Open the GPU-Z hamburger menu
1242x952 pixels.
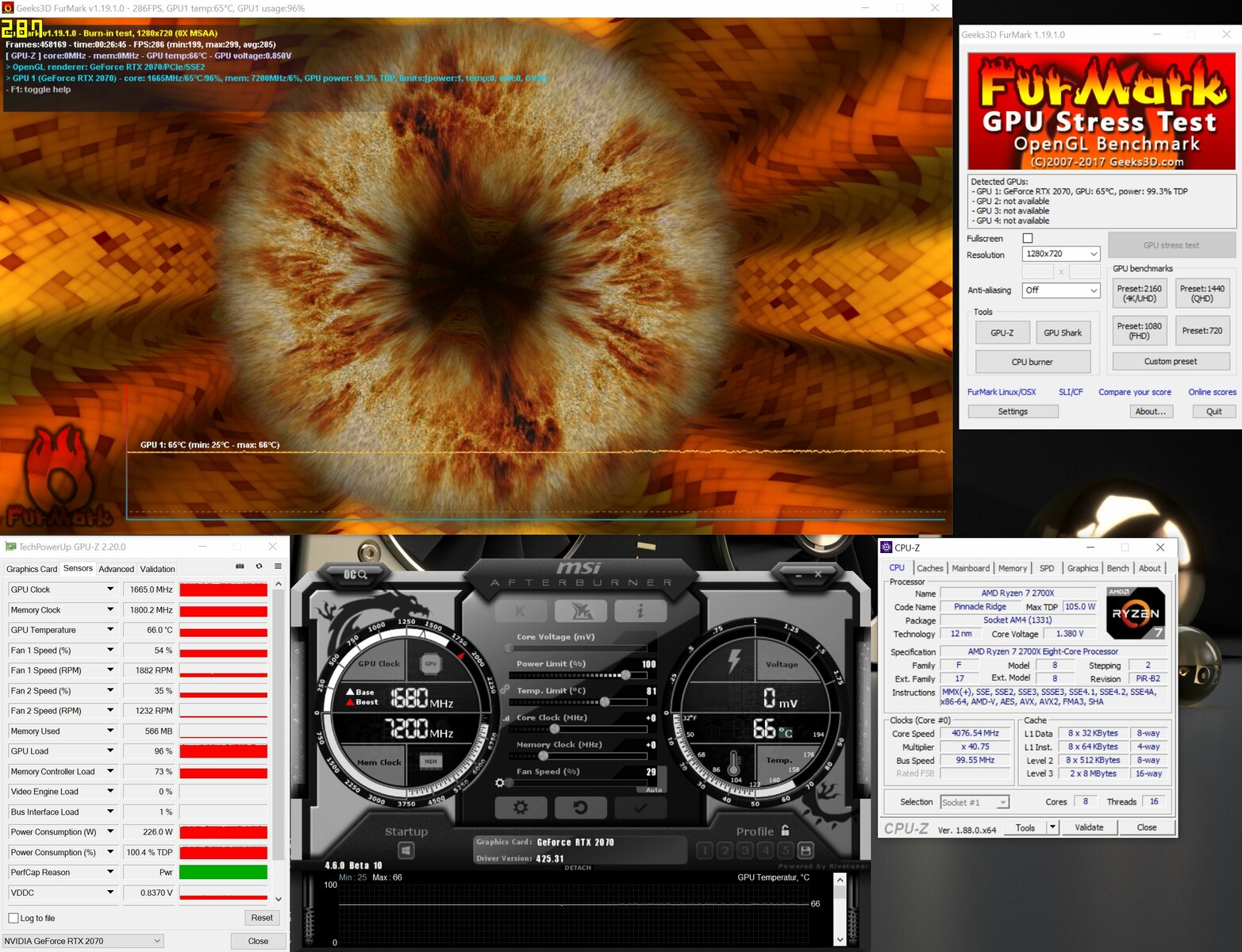coord(278,566)
